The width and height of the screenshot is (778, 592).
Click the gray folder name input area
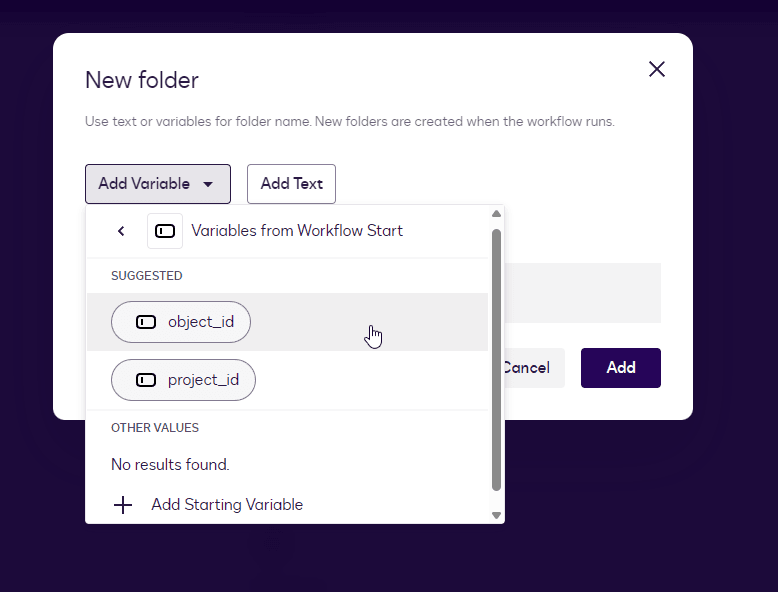tap(580, 293)
